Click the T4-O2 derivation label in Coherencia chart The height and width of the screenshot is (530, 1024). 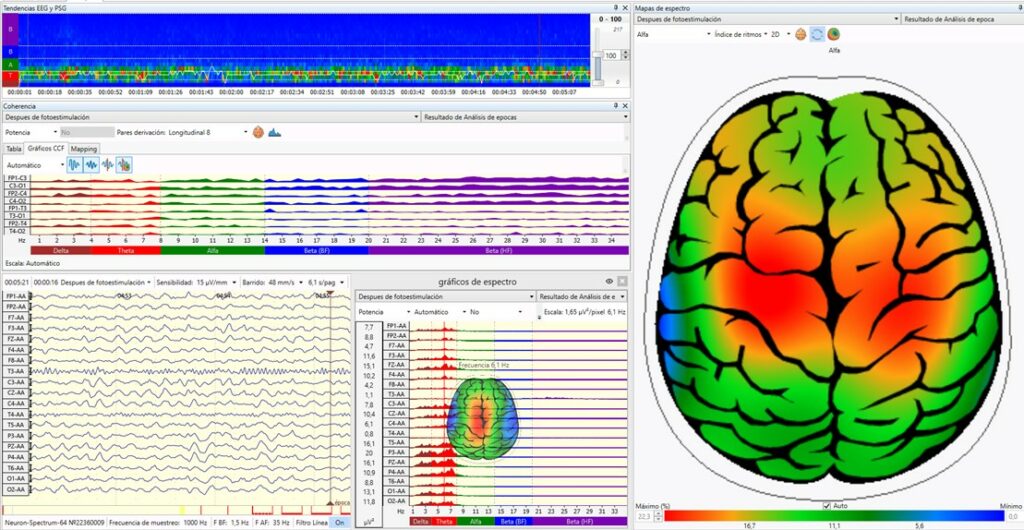tap(17, 232)
